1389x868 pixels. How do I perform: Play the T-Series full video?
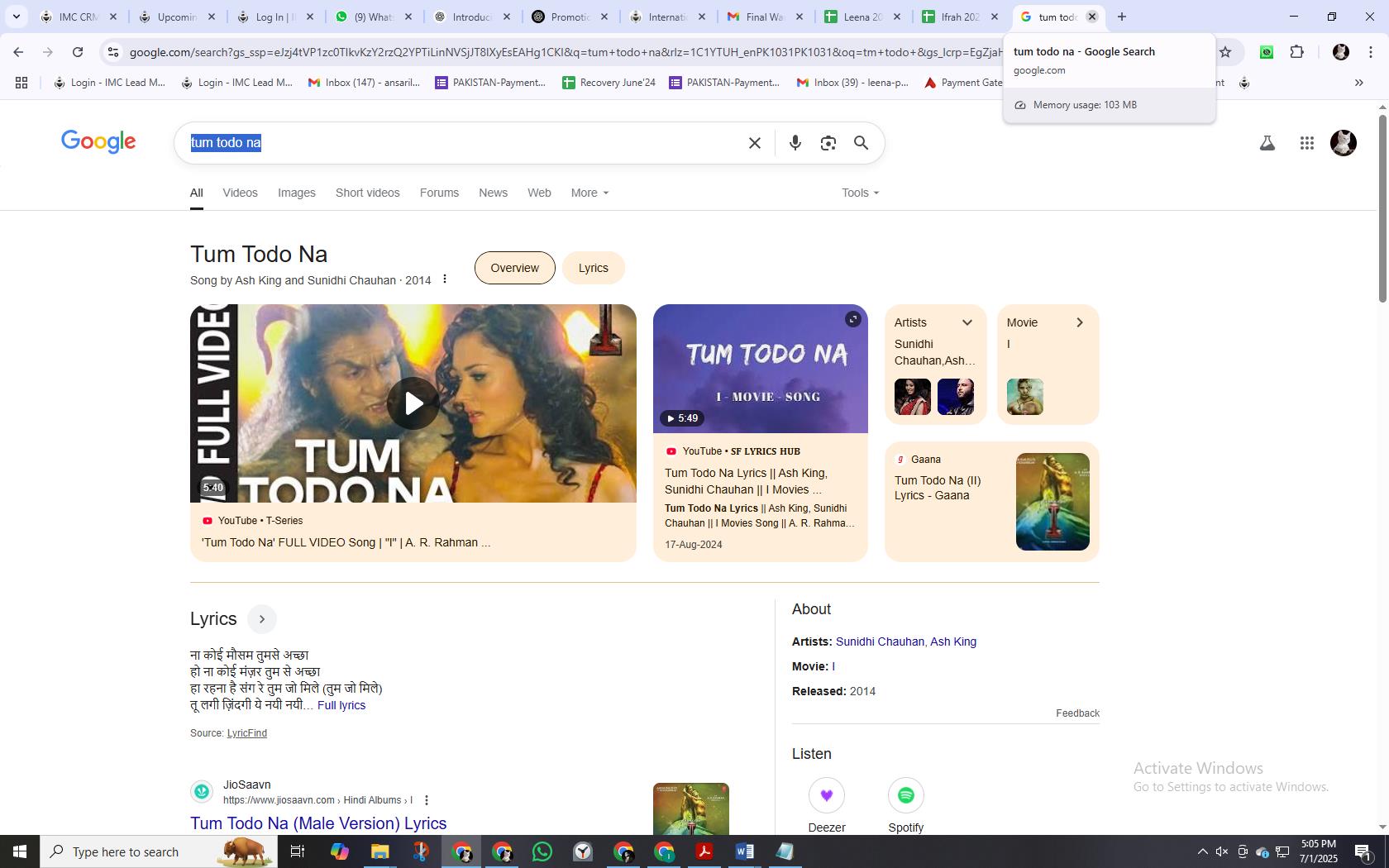tap(413, 403)
